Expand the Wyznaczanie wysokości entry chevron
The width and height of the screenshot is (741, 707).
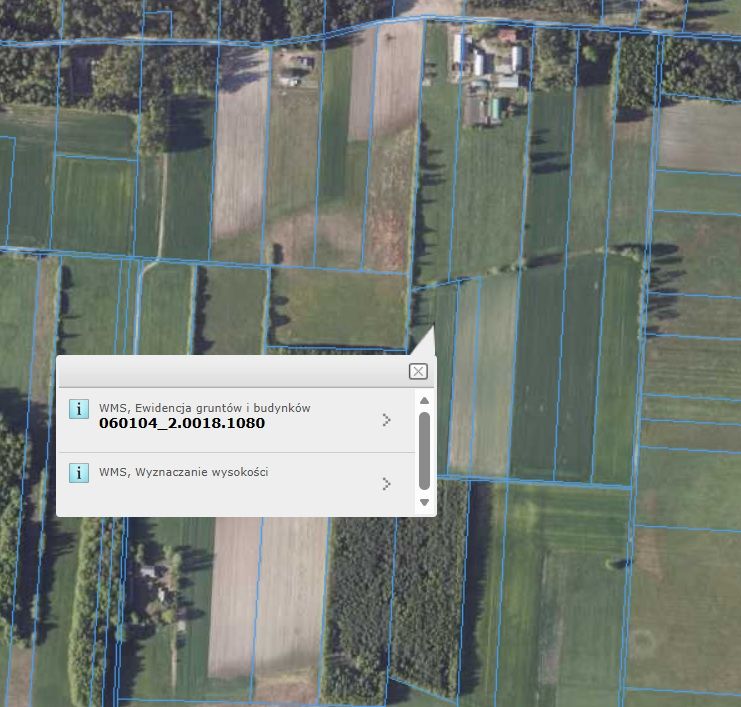click(387, 483)
